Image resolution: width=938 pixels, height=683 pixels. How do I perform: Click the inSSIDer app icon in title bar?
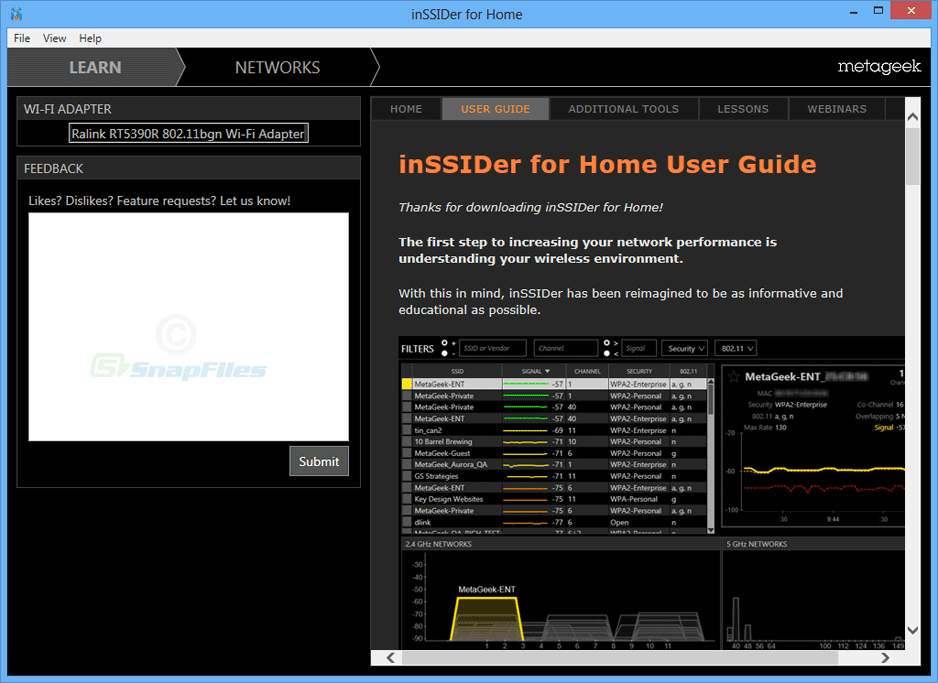tap(17, 14)
